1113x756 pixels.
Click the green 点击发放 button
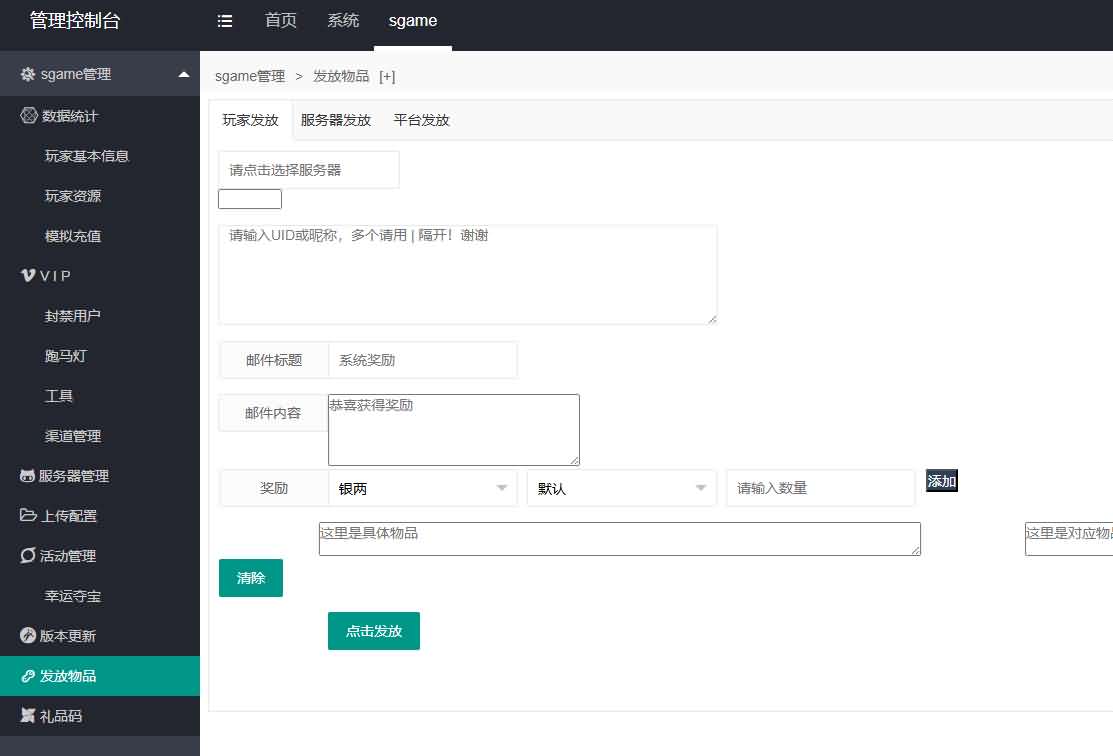coord(373,630)
